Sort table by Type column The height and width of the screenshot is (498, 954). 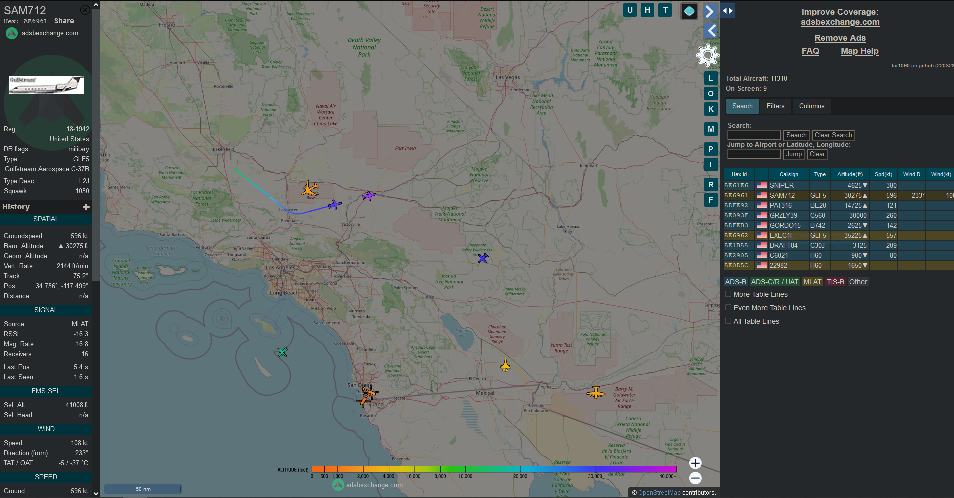coord(820,175)
